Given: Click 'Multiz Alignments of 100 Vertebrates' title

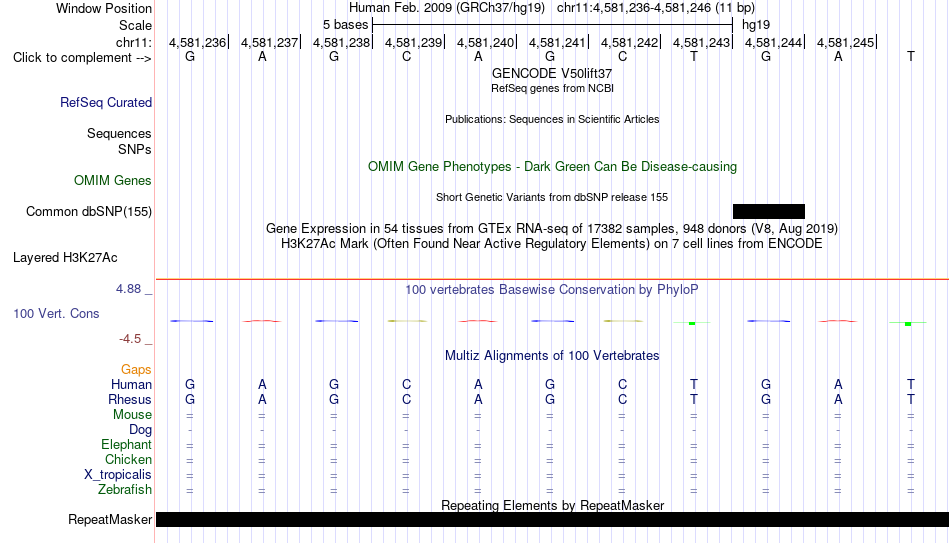Looking at the screenshot, I should point(552,356).
